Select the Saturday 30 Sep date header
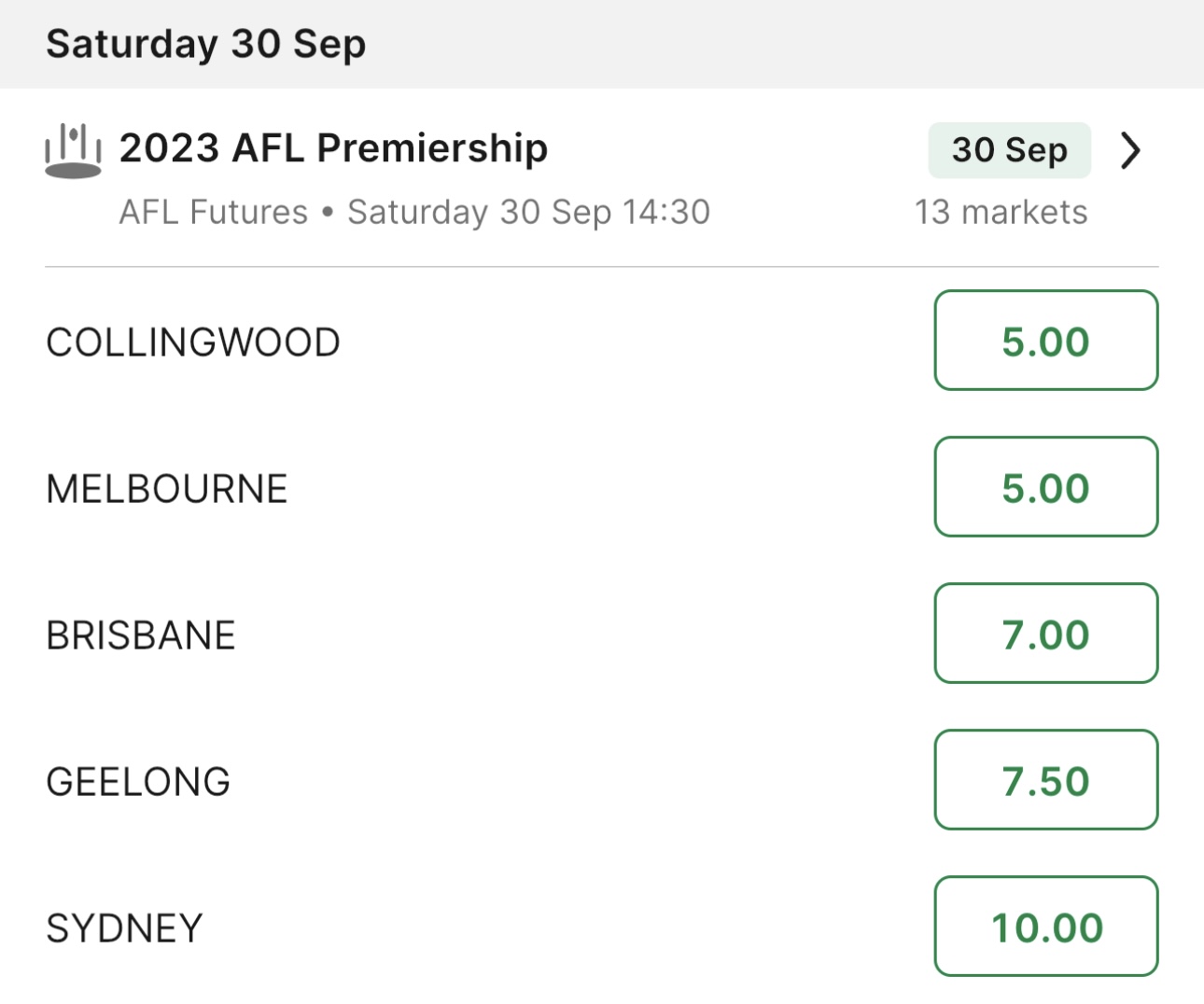The height and width of the screenshot is (1004, 1204). [x=205, y=44]
